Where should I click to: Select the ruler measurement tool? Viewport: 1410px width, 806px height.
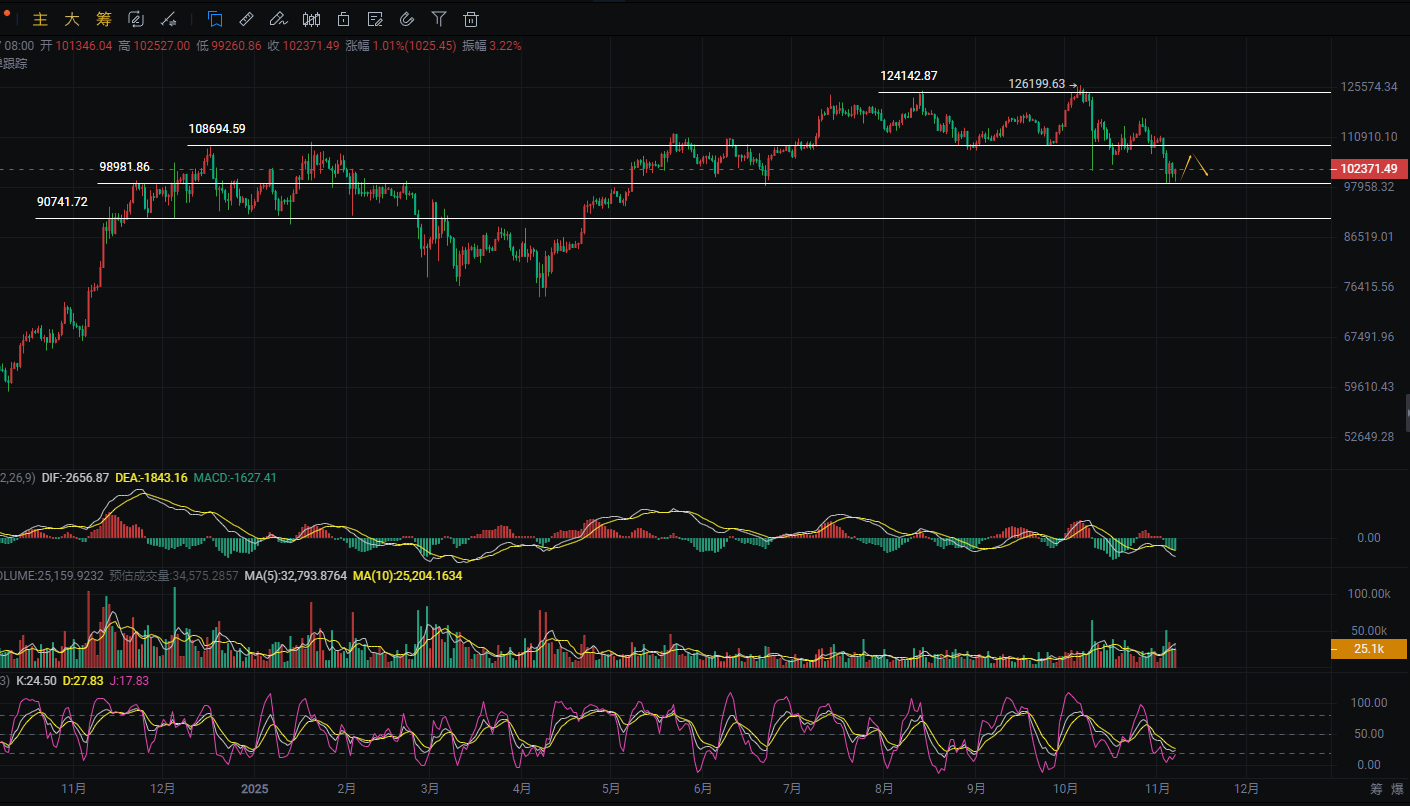pyautogui.click(x=247, y=19)
